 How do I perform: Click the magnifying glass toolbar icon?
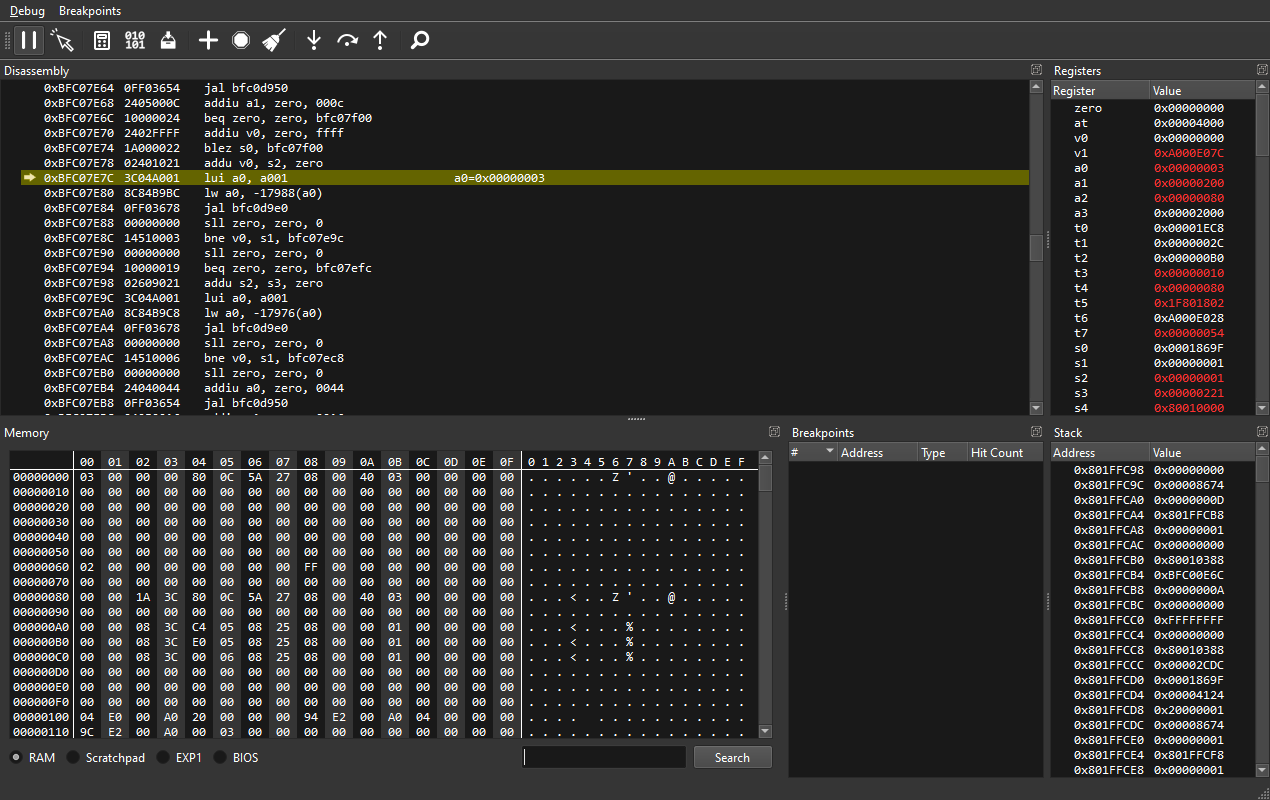click(x=420, y=40)
